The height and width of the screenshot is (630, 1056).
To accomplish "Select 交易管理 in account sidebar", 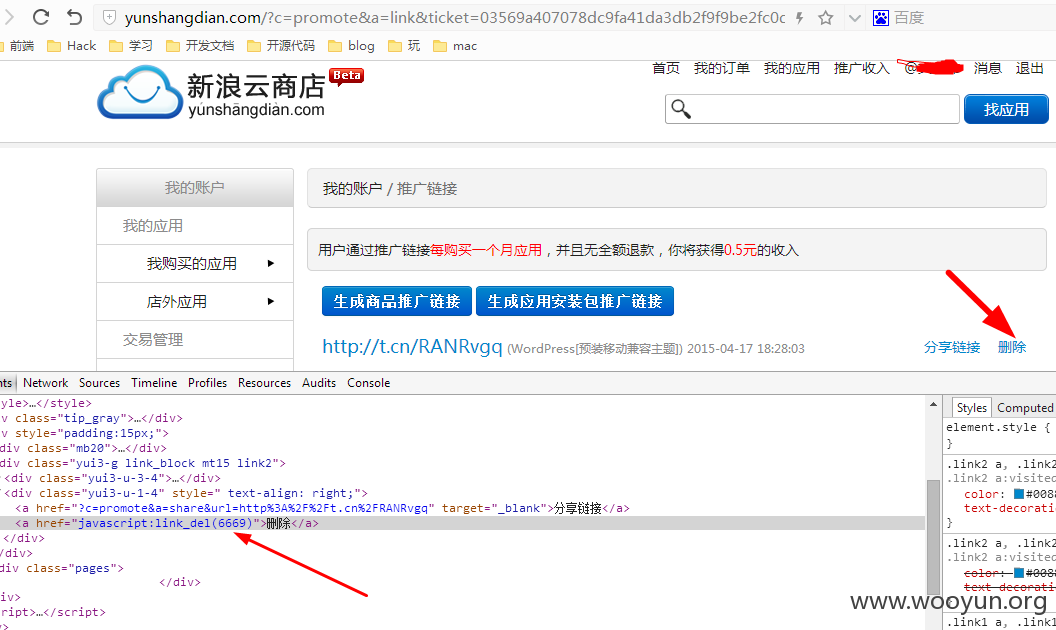I will [153, 340].
